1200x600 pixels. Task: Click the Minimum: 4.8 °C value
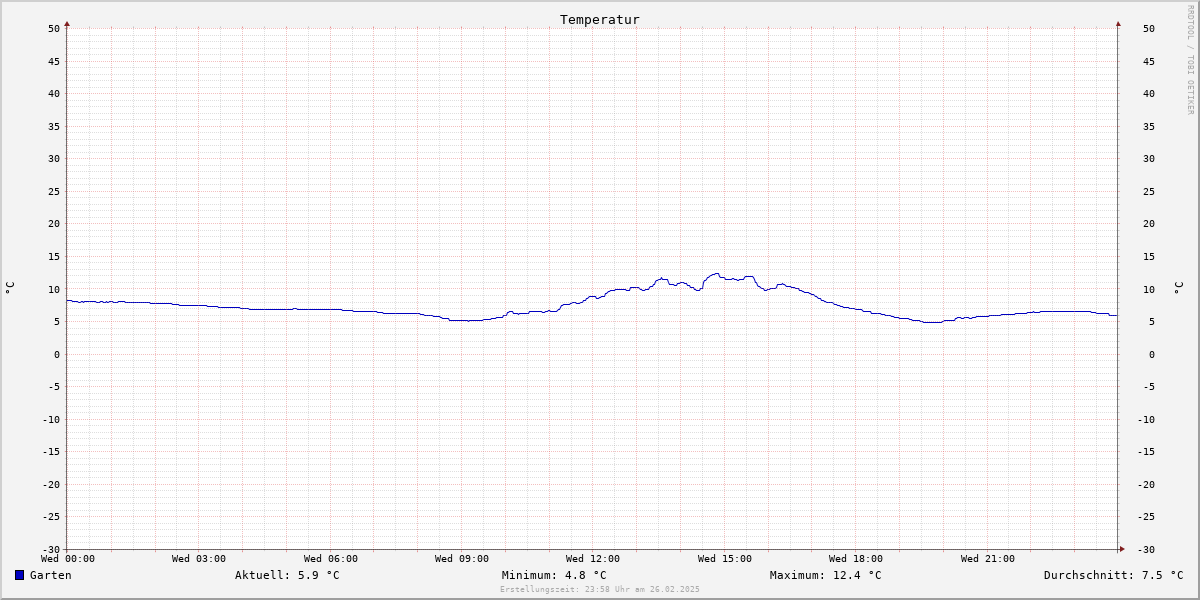click(x=554, y=575)
